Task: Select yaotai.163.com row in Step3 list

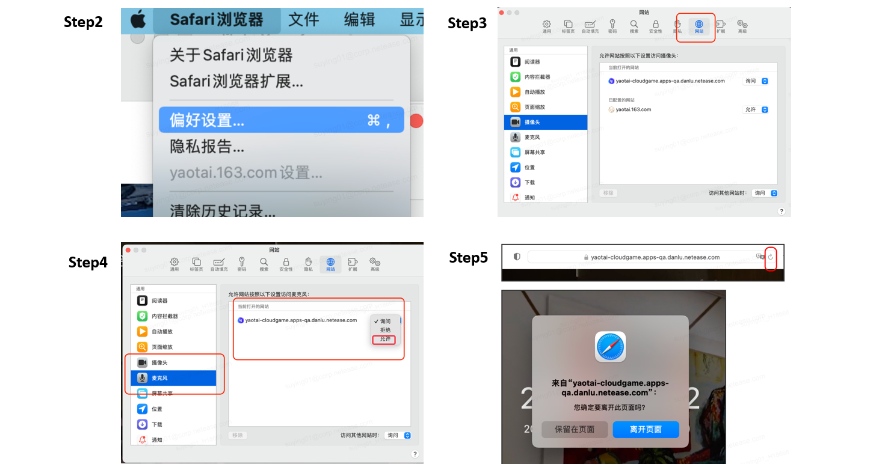Action: 688,110
